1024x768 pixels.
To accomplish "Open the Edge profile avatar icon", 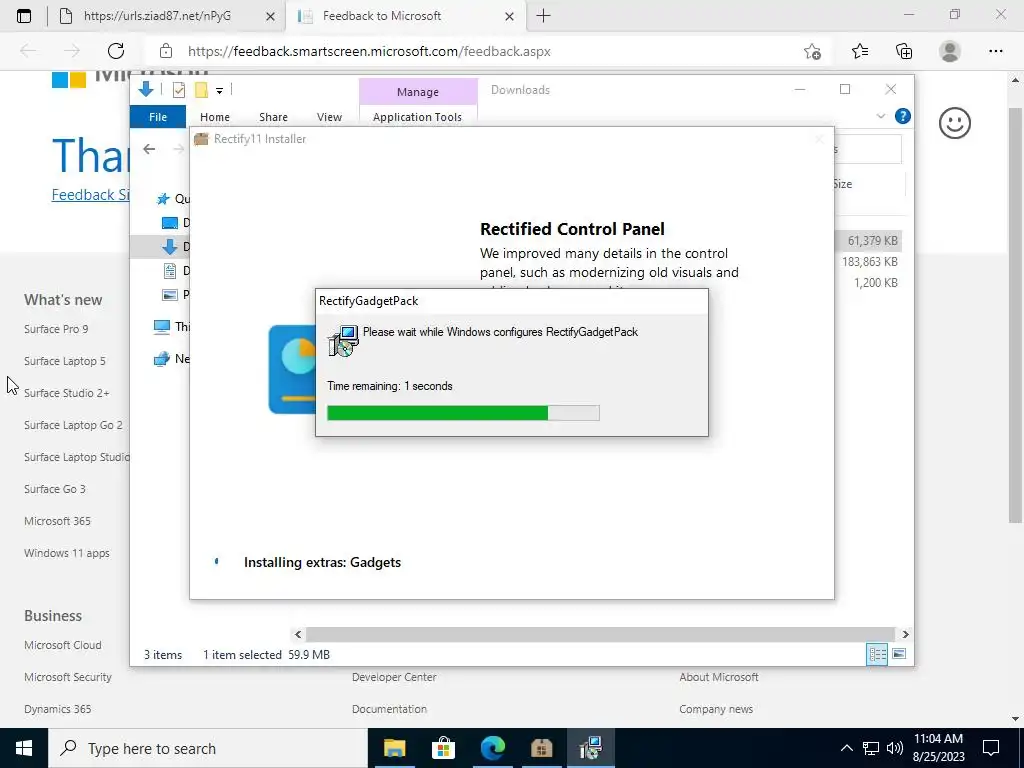I will pos(950,51).
